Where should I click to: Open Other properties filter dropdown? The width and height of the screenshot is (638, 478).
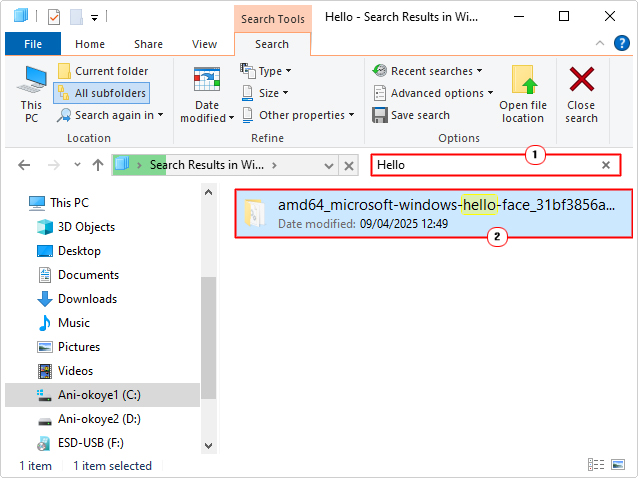298,115
